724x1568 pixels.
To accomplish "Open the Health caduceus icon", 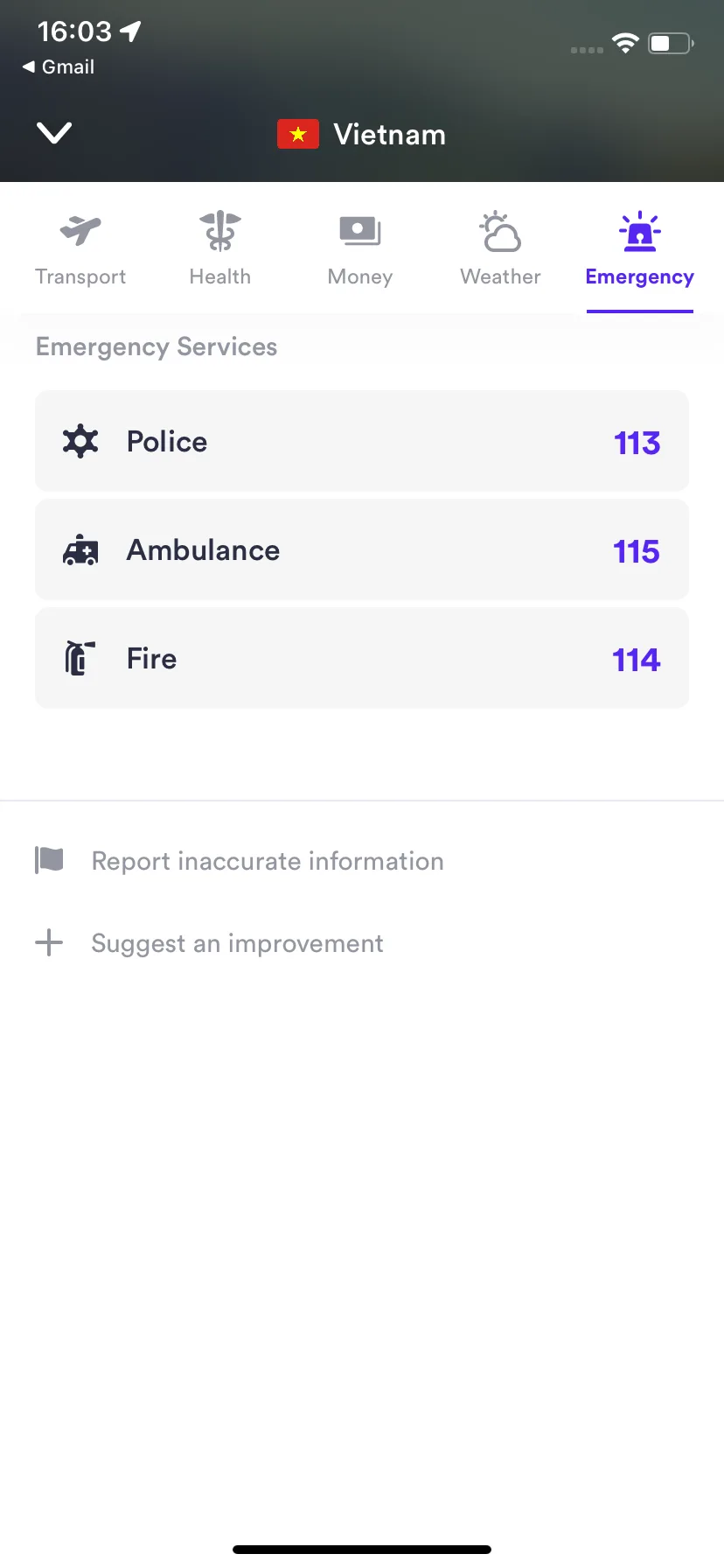I will click(x=220, y=231).
